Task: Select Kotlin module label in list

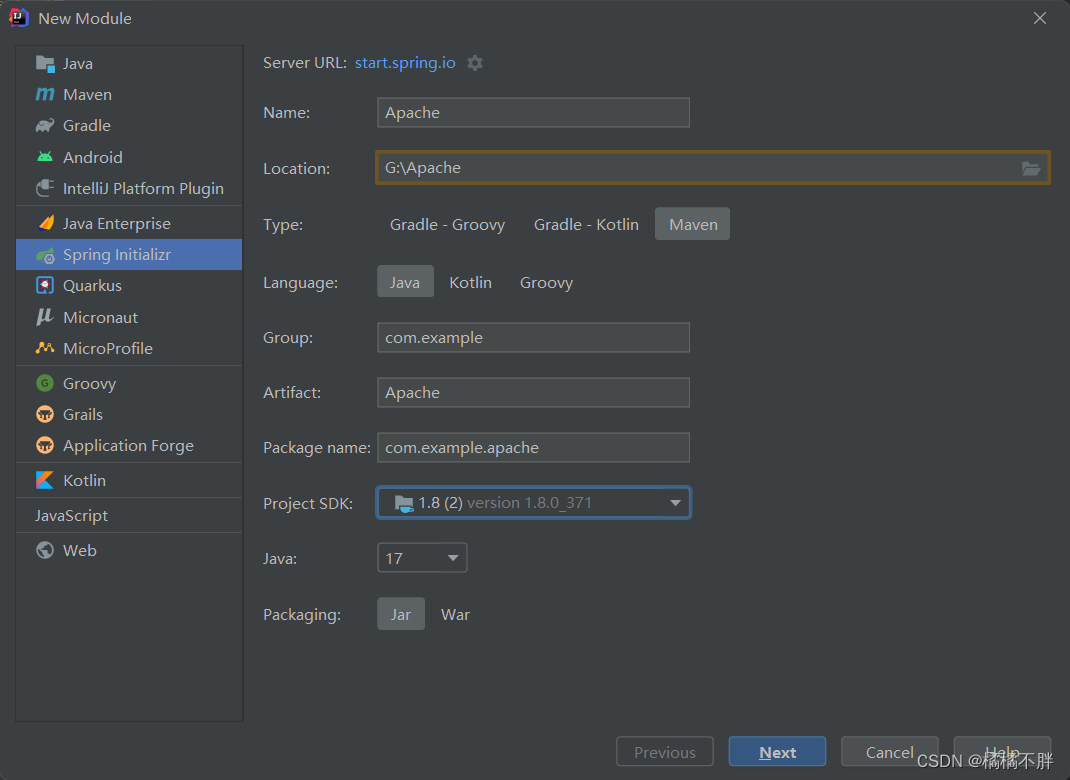Action: point(85,480)
